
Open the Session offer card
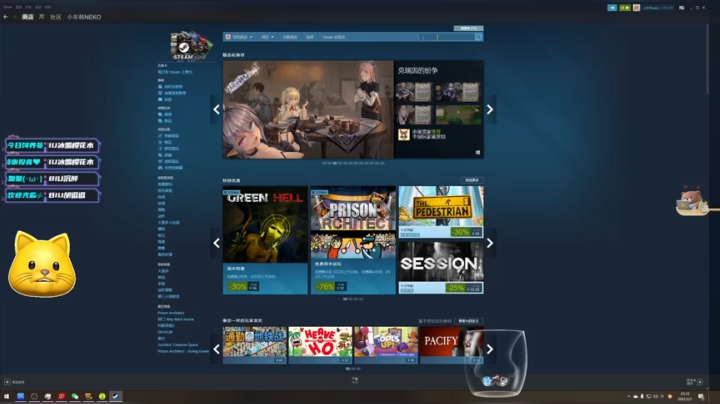pos(441,268)
